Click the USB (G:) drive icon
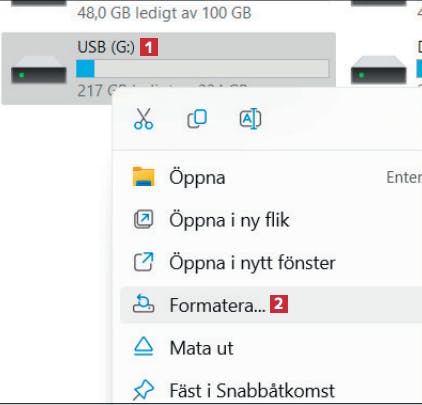The image size is (422, 405). point(39,70)
